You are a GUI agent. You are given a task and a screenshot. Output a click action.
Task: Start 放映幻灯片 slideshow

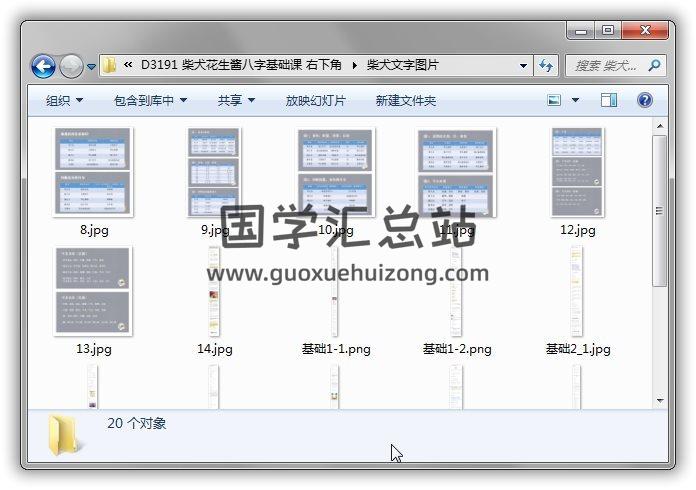coord(315,100)
